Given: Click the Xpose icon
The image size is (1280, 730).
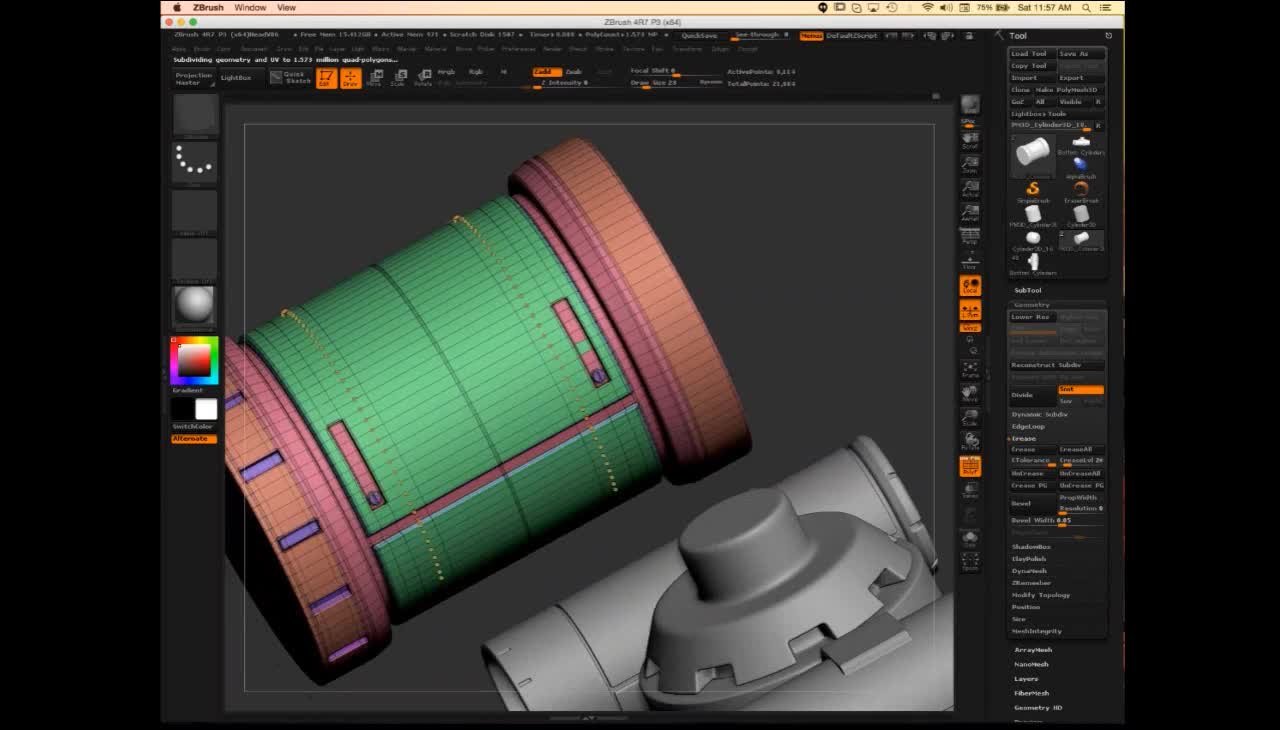Looking at the screenshot, I should coord(970,563).
